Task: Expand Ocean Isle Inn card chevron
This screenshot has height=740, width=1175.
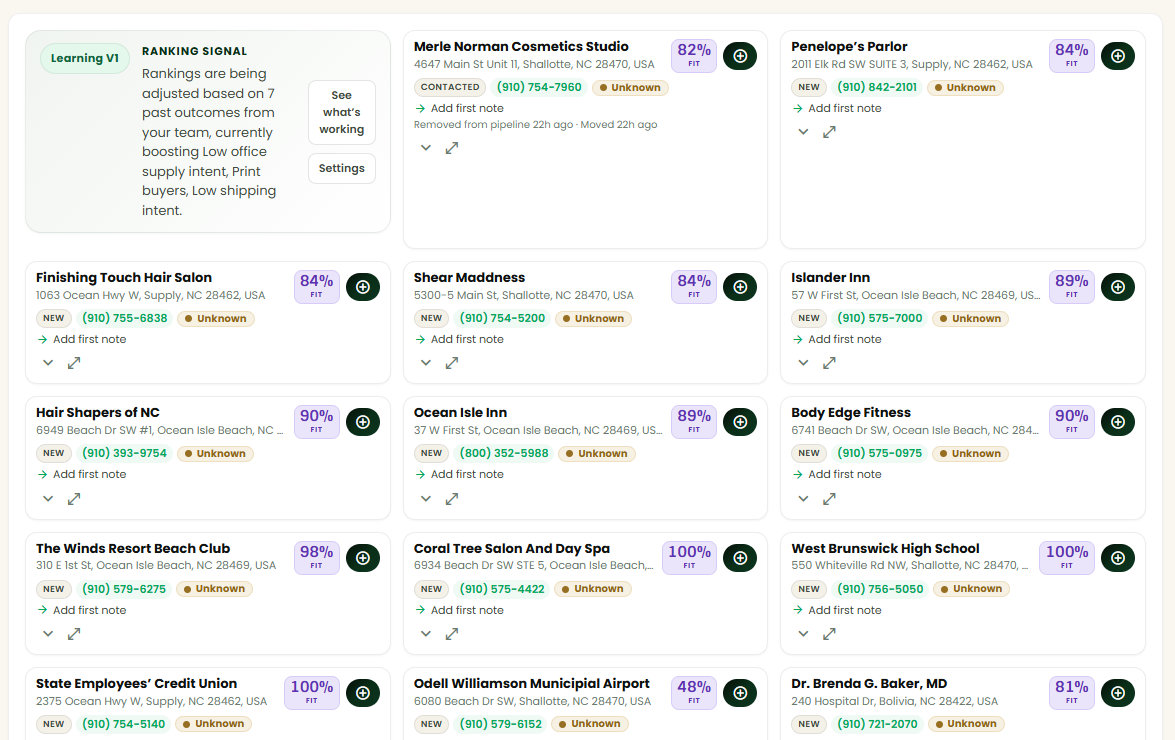Action: (x=426, y=499)
